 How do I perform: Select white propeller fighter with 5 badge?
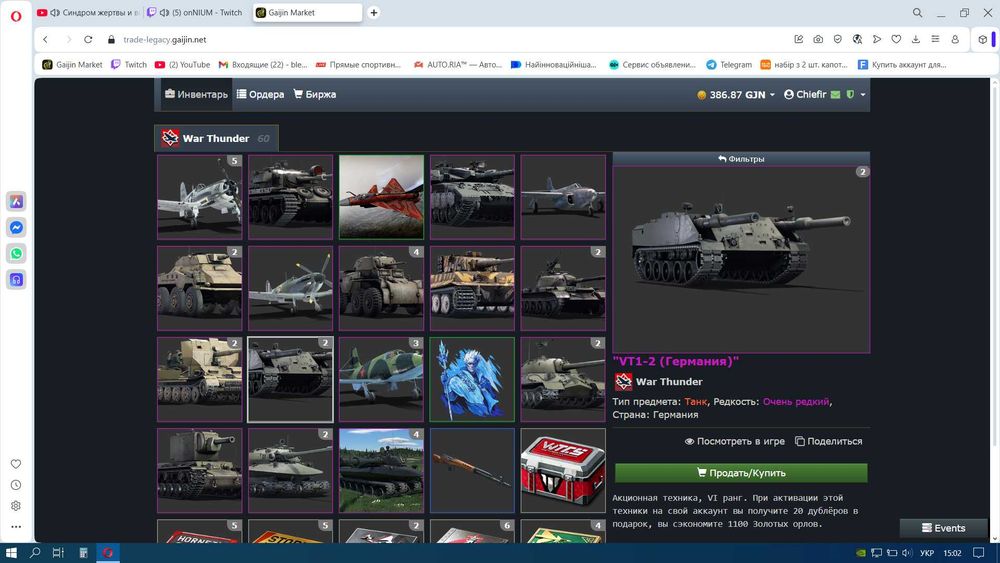[x=200, y=197]
